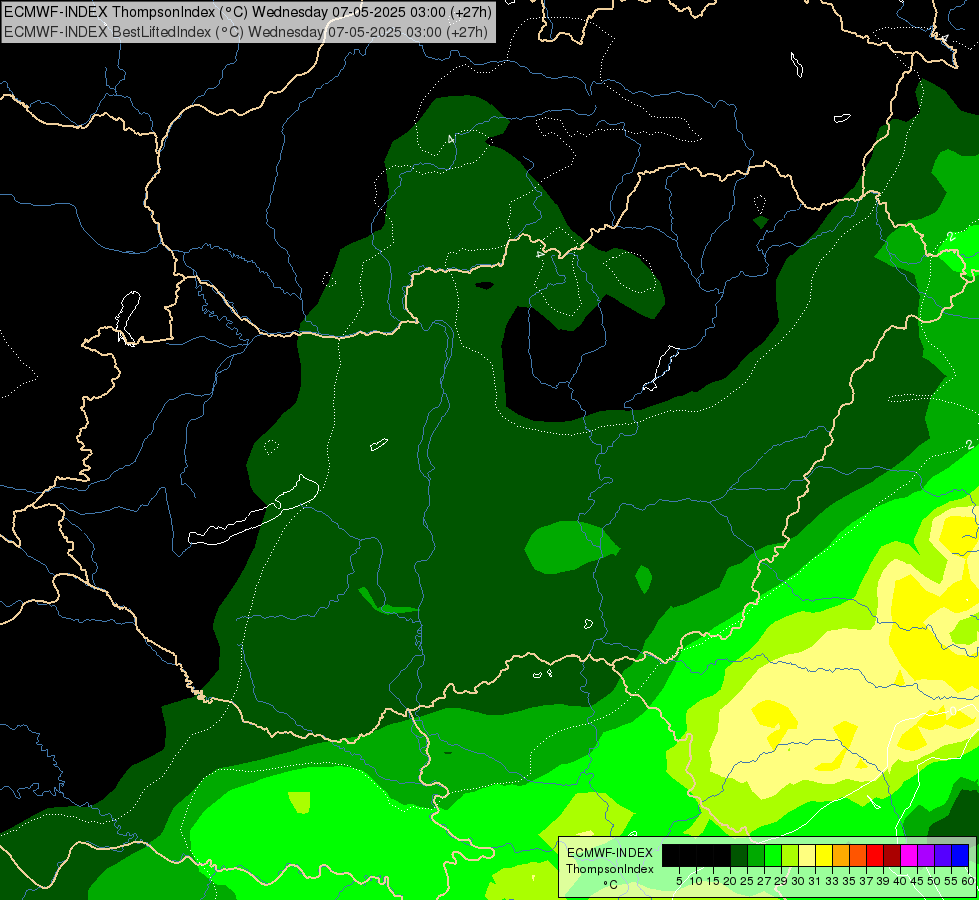
Task: Select the bright green 27-29 legend swatch
Action: point(773,855)
